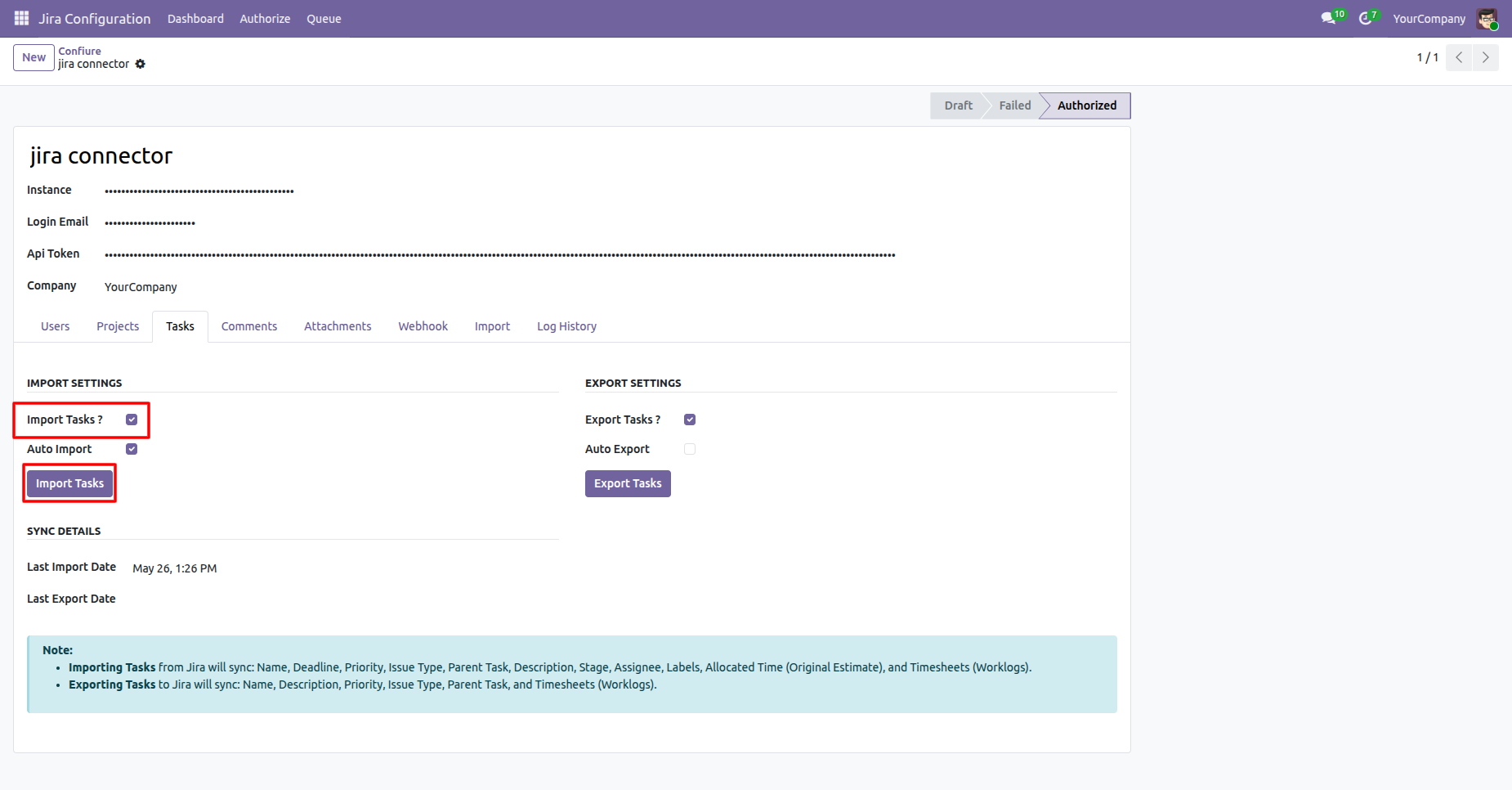Image resolution: width=1512 pixels, height=790 pixels.
Task: Toggle the Import Tasks ? checkbox
Action: pyautogui.click(x=132, y=420)
